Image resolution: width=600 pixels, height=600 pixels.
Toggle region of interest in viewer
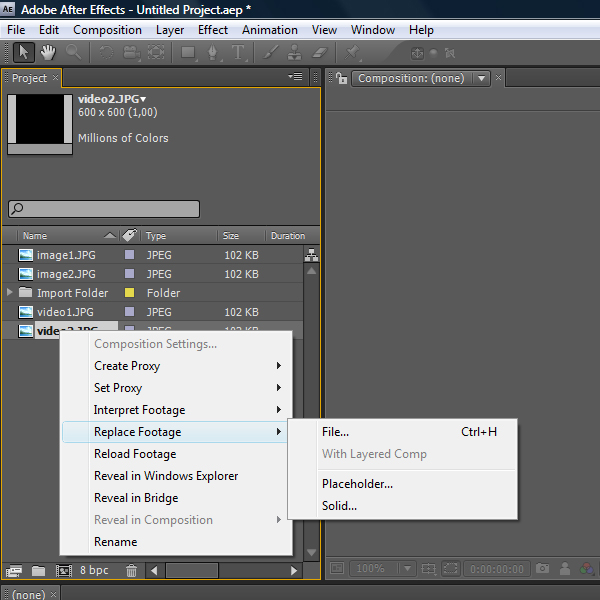pyautogui.click(x=450, y=568)
